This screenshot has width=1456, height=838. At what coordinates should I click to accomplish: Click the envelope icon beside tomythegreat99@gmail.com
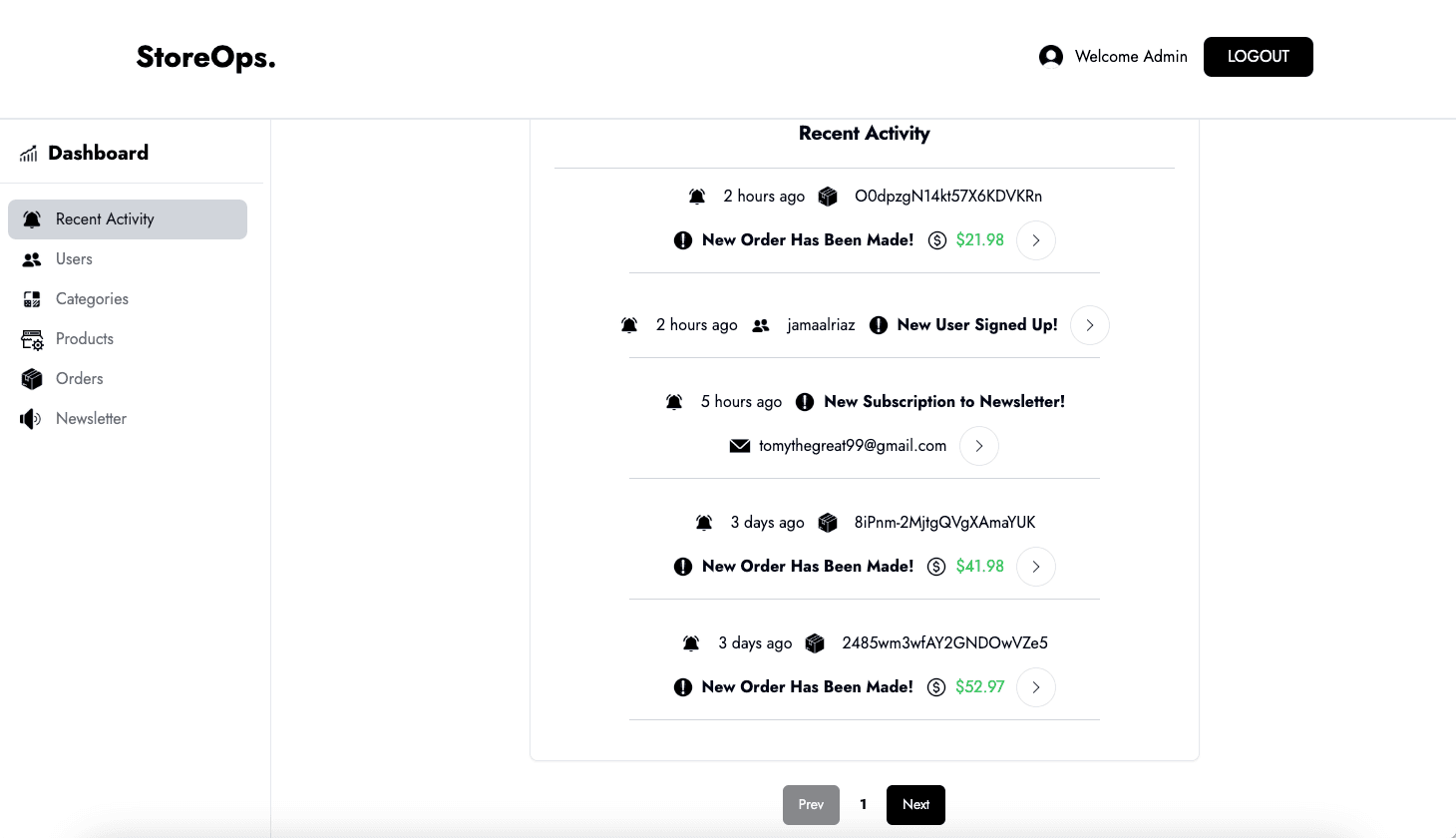pyautogui.click(x=740, y=446)
